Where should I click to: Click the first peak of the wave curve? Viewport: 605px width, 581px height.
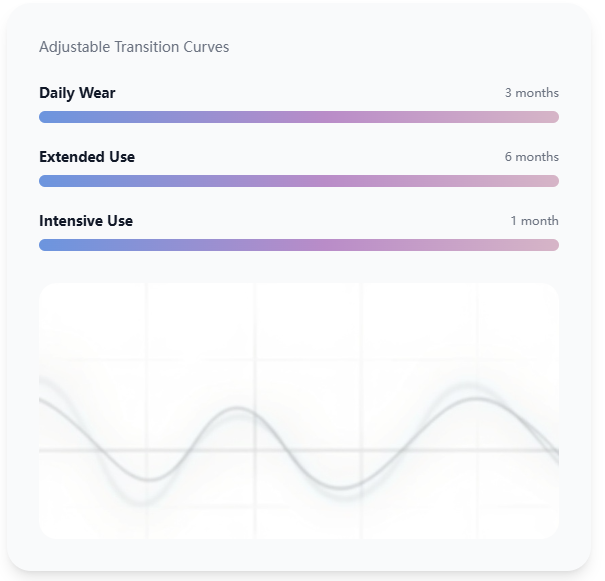coord(235,408)
